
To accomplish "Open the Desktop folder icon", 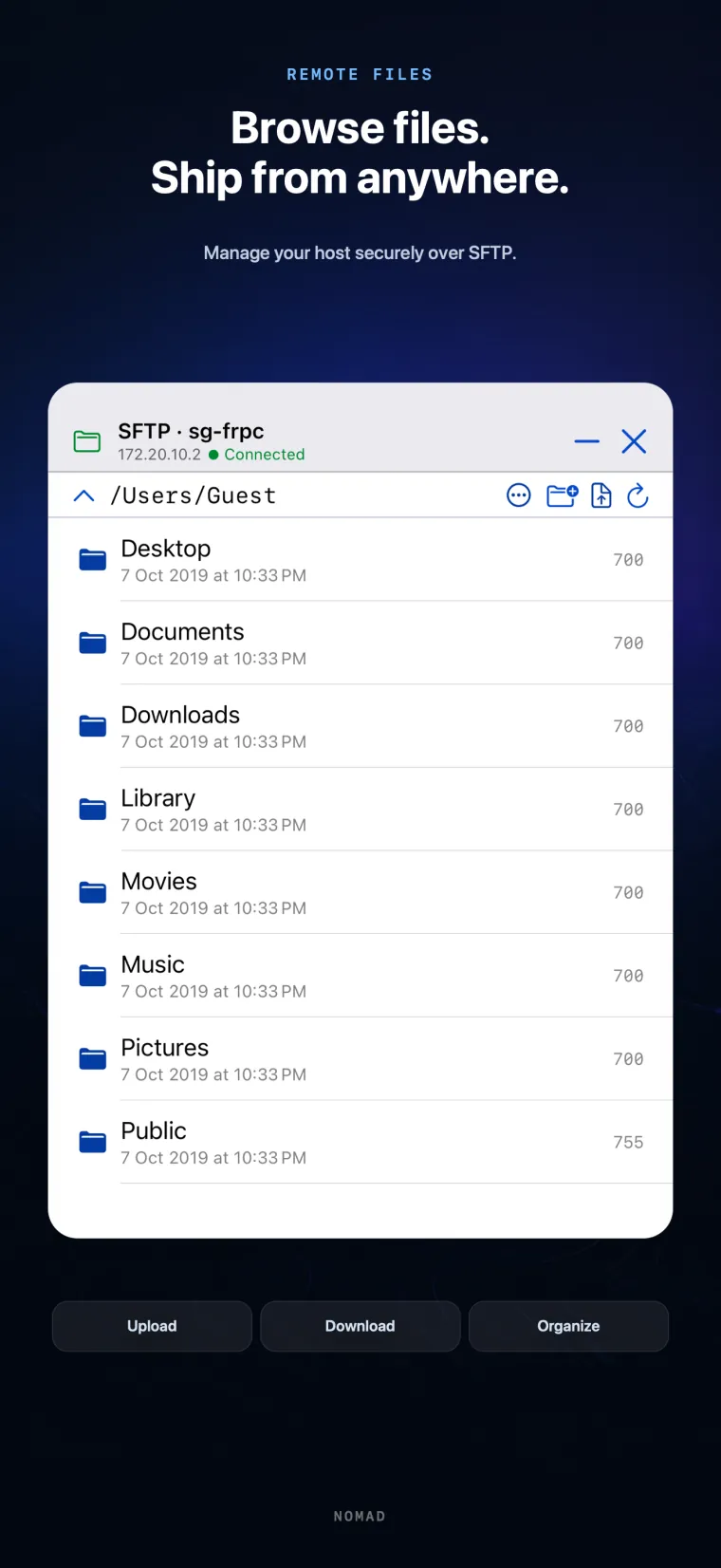I will click(x=92, y=560).
